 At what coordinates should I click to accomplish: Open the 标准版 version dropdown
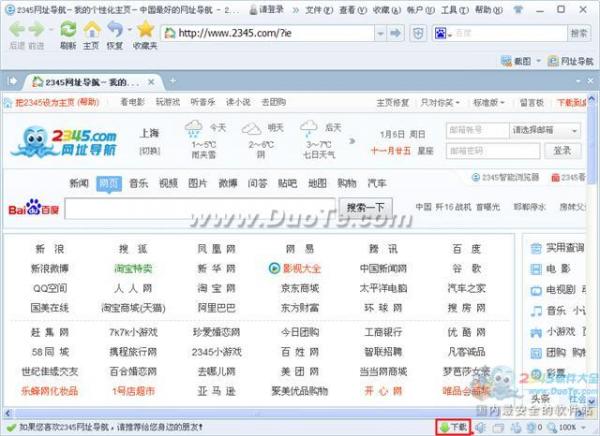[489, 103]
